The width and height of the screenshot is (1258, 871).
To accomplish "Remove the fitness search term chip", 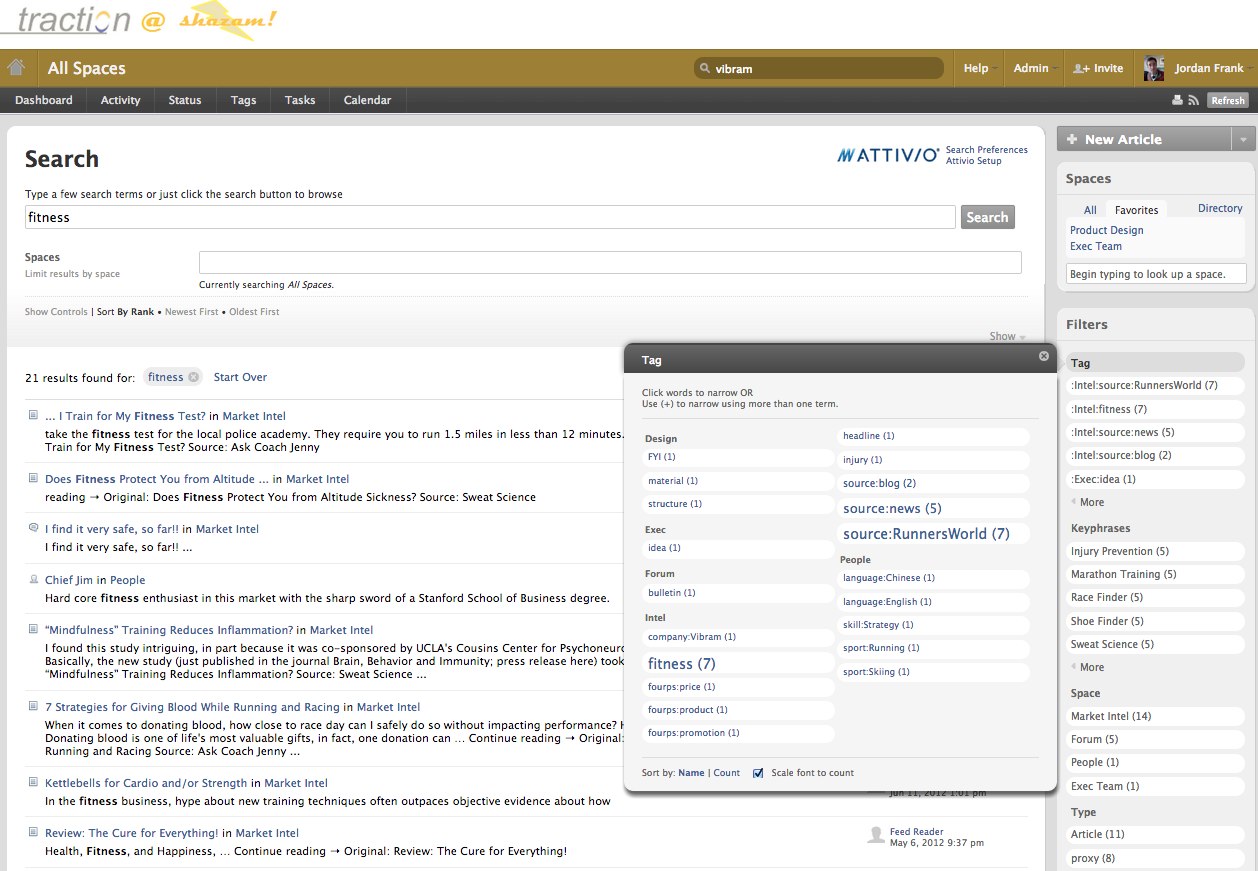I will (x=193, y=377).
